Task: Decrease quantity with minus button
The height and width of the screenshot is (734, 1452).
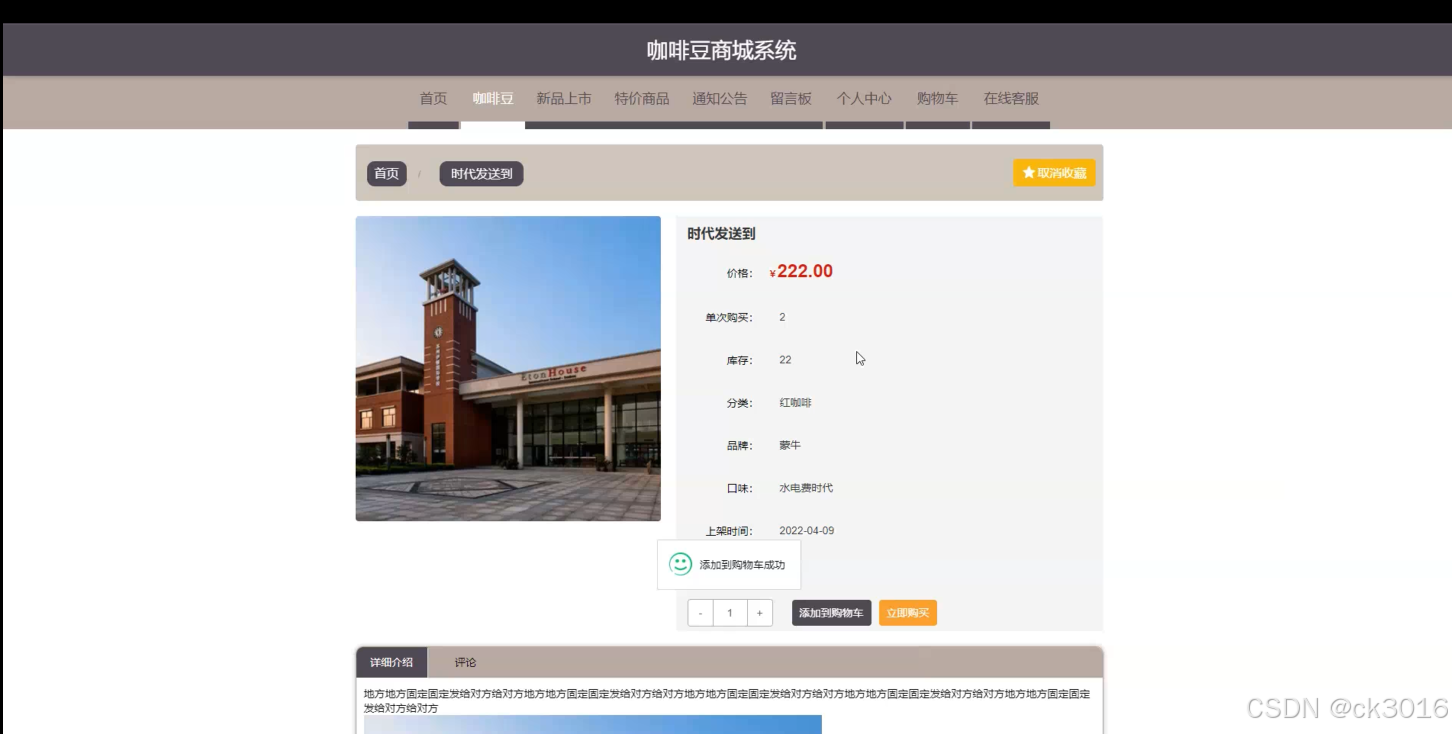Action: click(700, 613)
